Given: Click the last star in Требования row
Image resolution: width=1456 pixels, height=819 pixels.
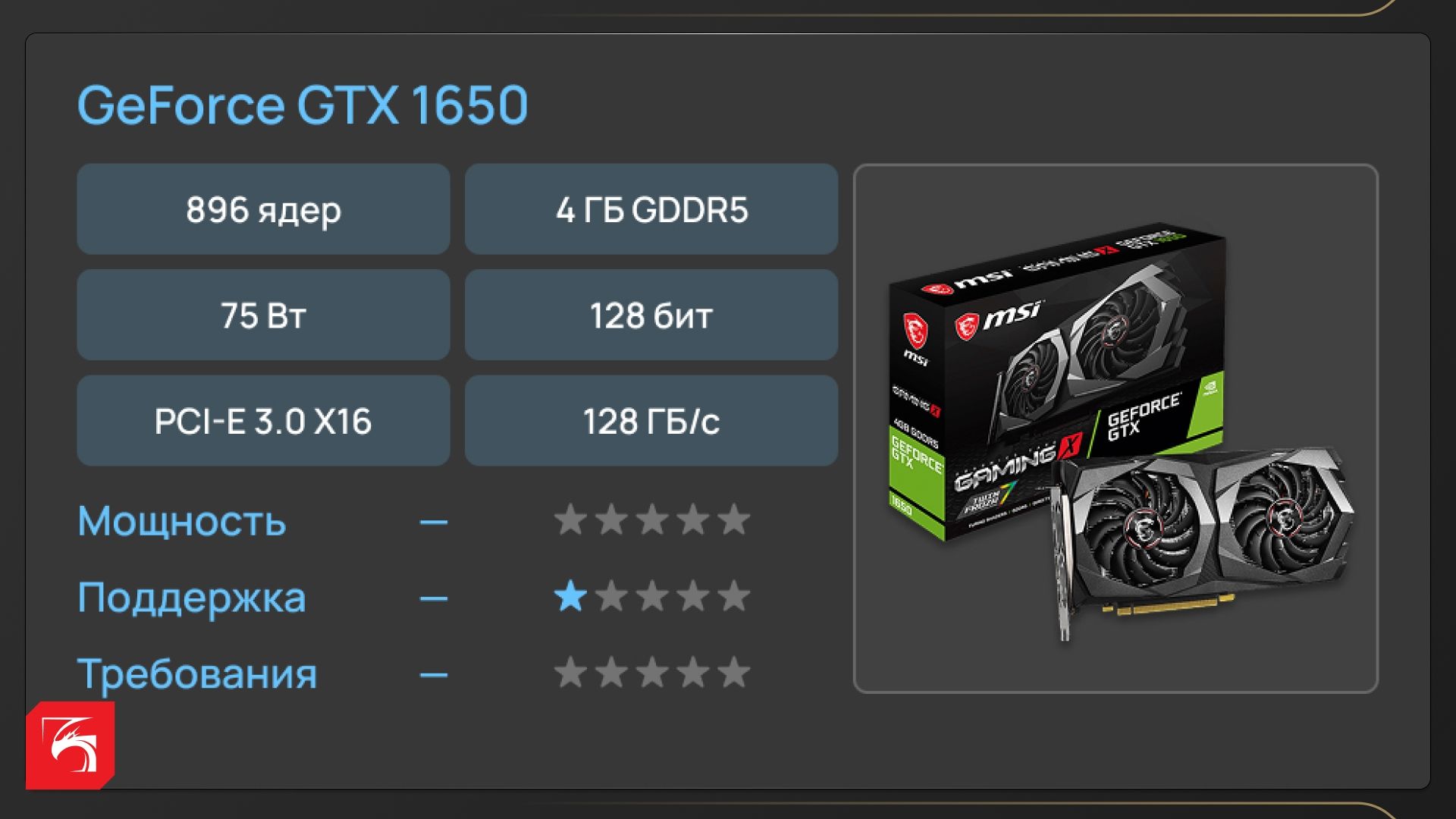Looking at the screenshot, I should (x=734, y=673).
